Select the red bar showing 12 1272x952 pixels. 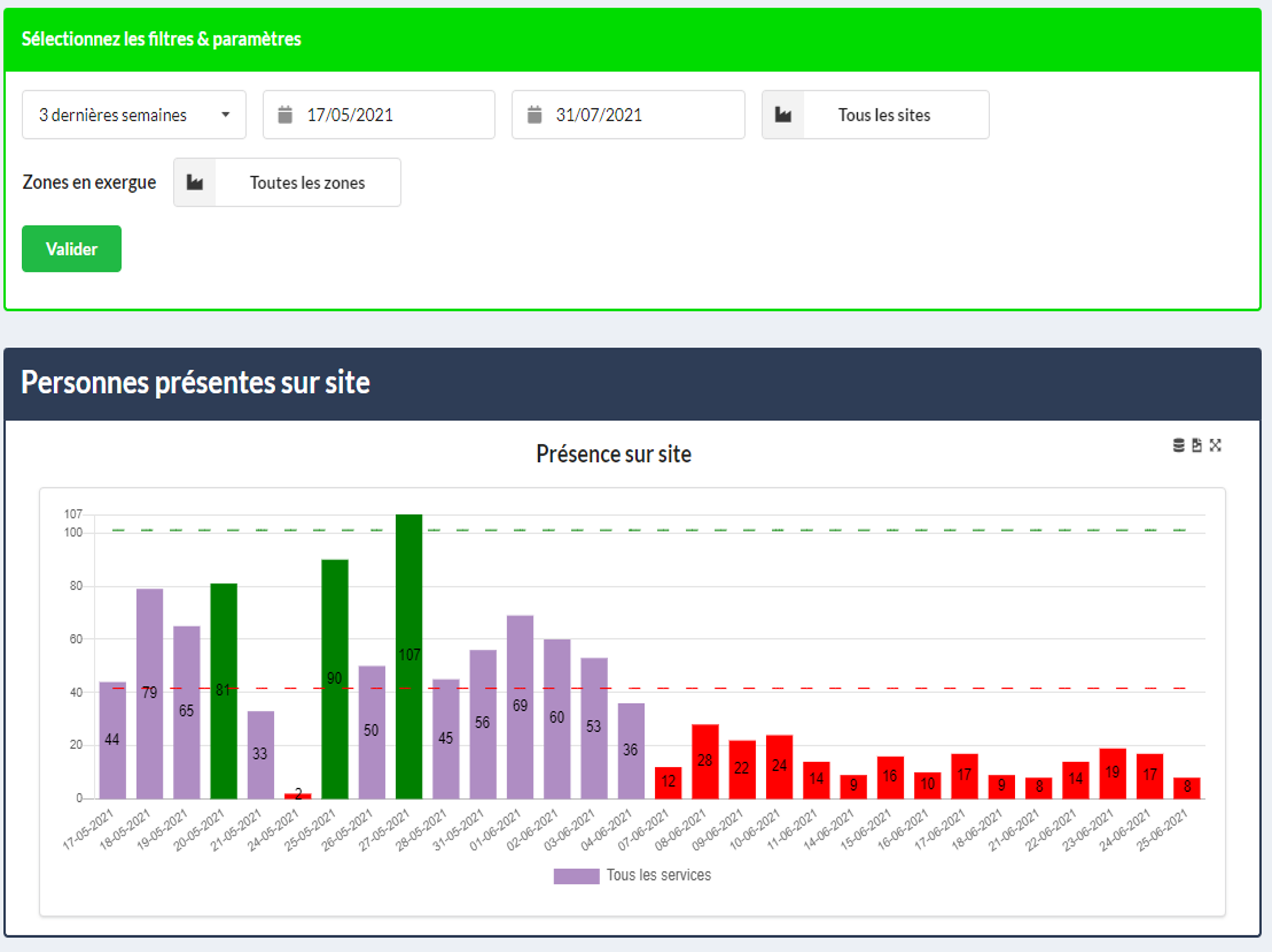pos(668,783)
